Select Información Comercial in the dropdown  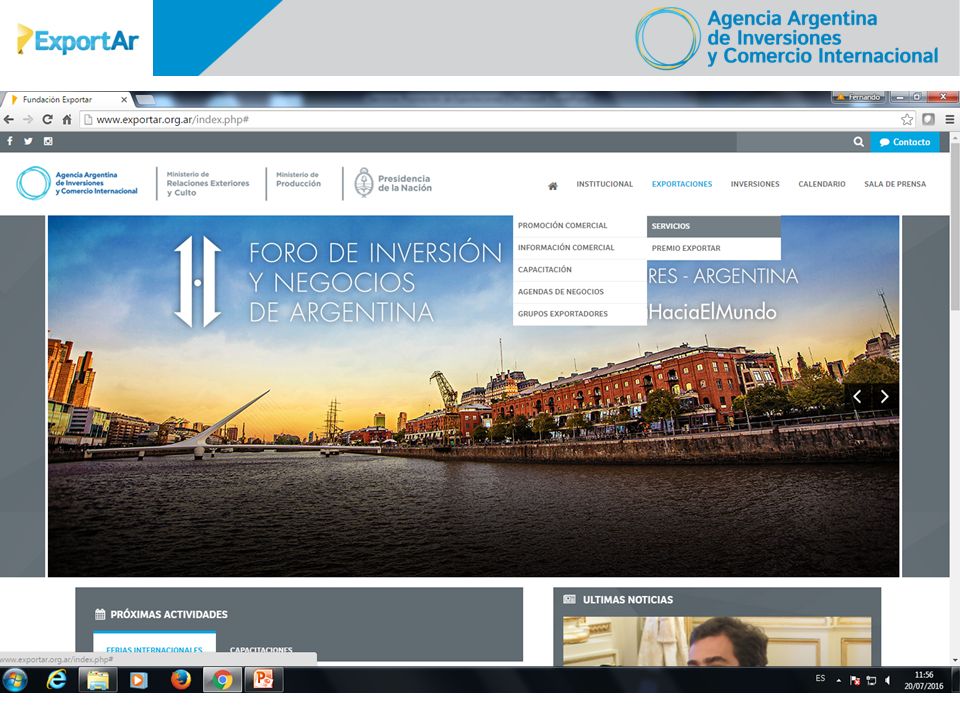579,247
